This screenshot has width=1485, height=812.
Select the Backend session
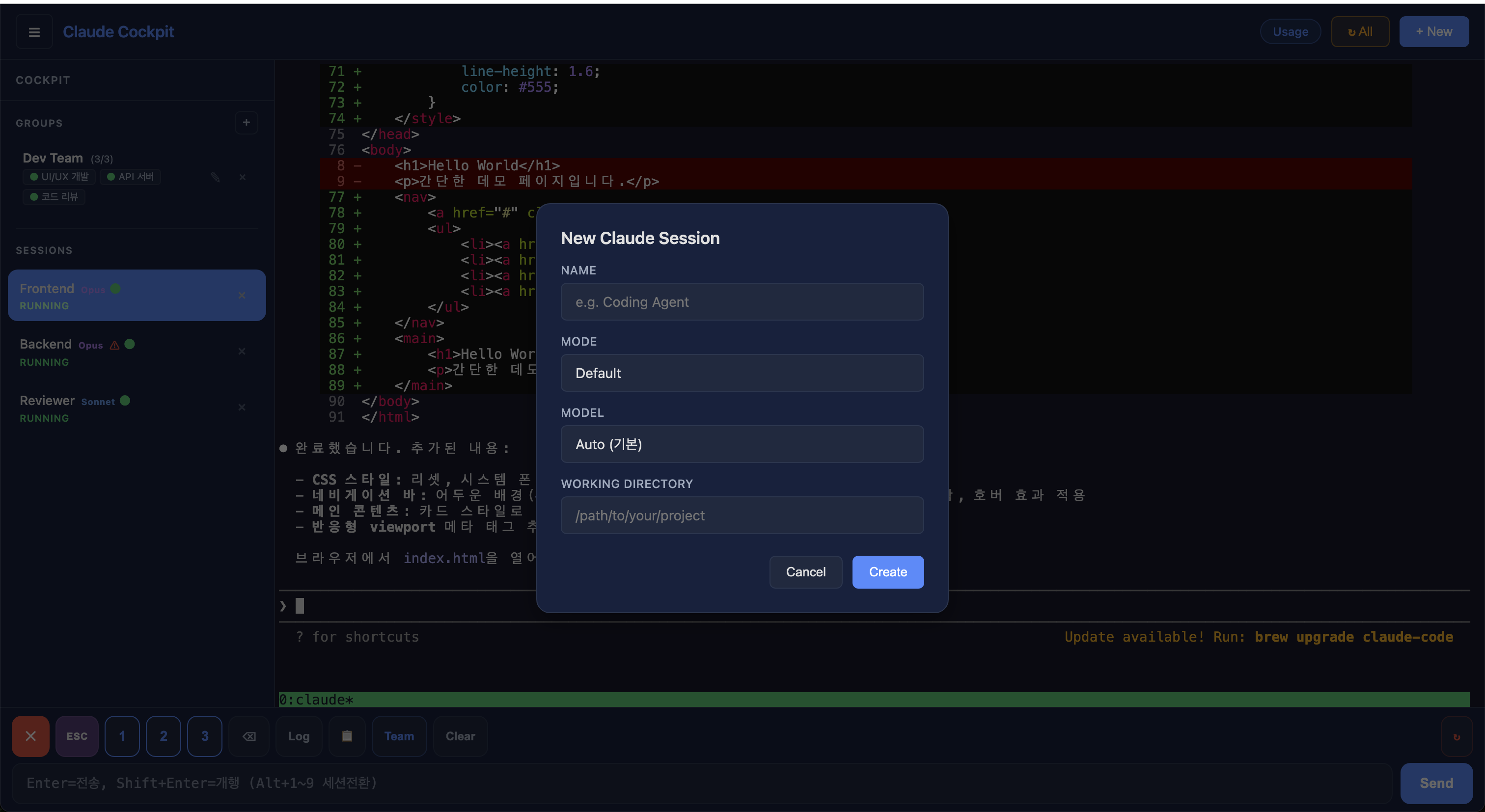coord(137,352)
